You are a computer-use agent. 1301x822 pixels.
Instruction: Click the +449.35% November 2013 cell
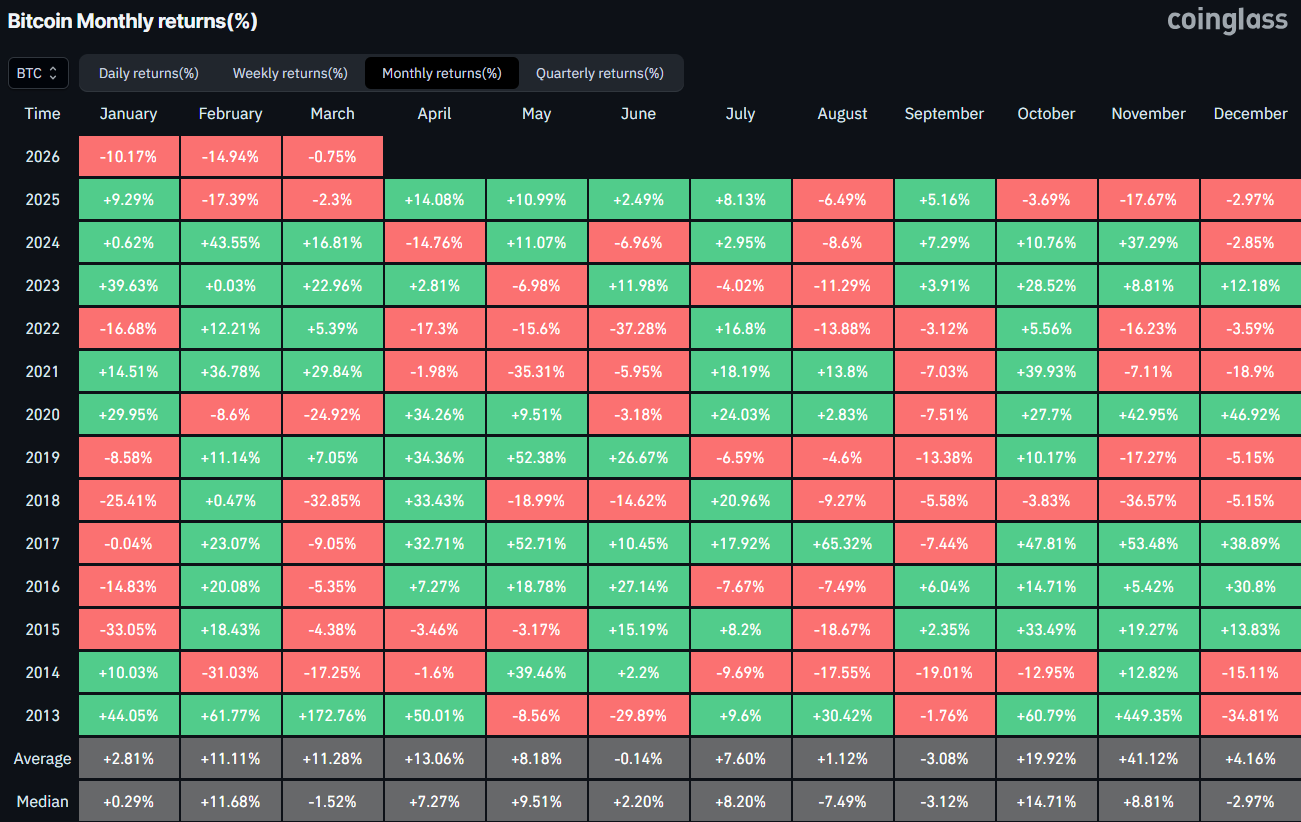[1148, 715]
